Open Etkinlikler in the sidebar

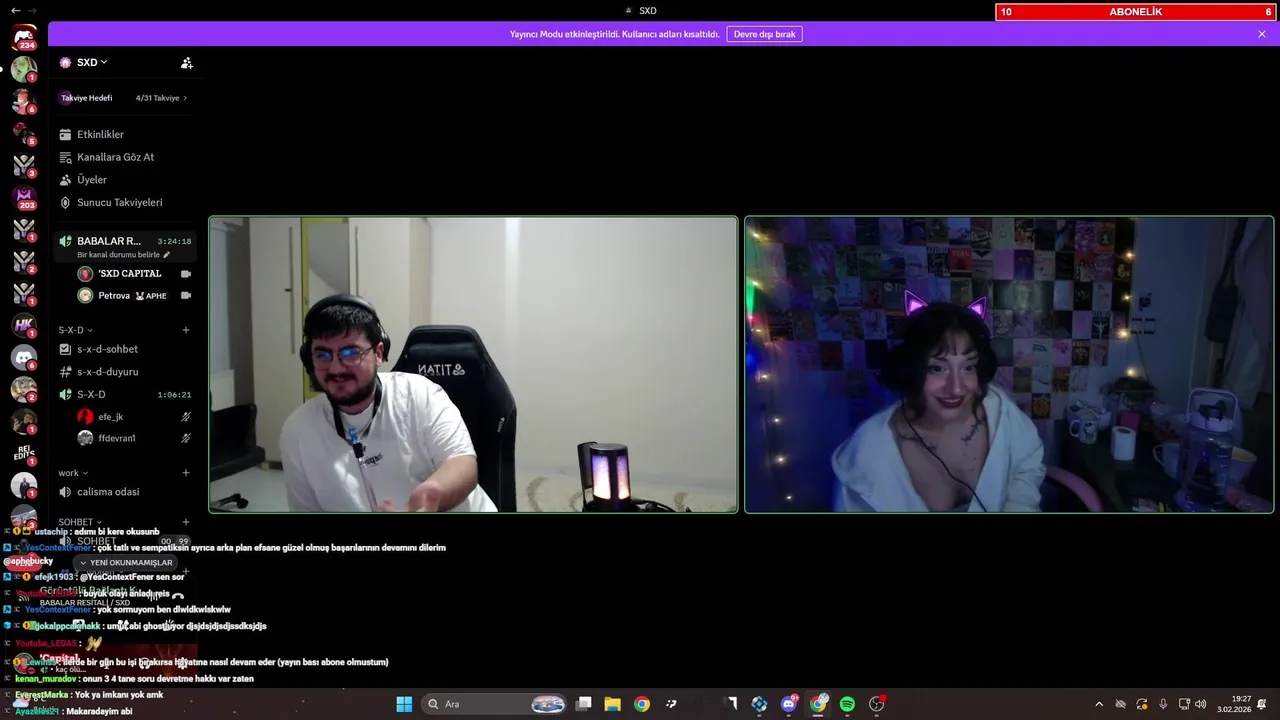125,134
